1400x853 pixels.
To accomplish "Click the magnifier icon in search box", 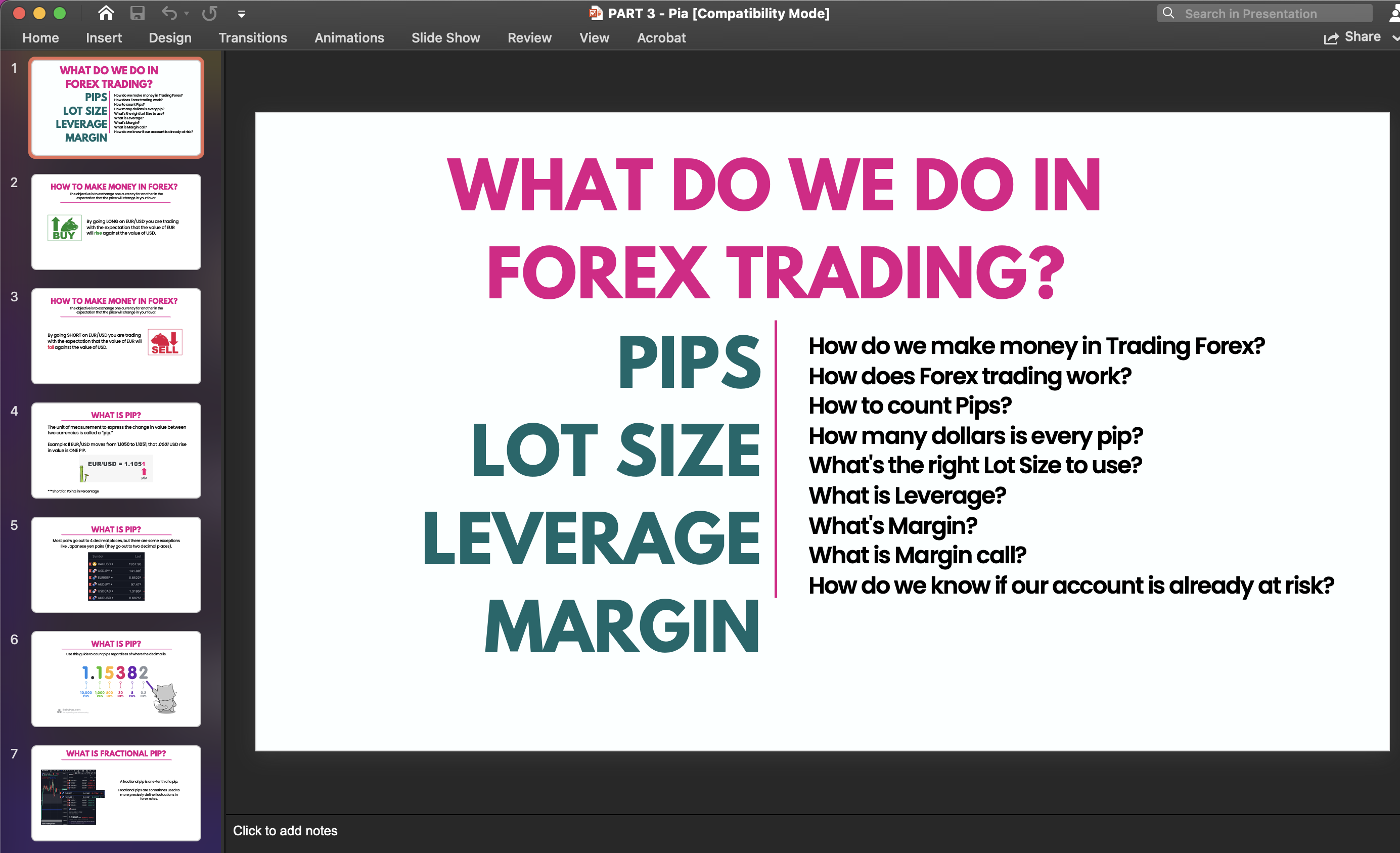I will click(1167, 13).
